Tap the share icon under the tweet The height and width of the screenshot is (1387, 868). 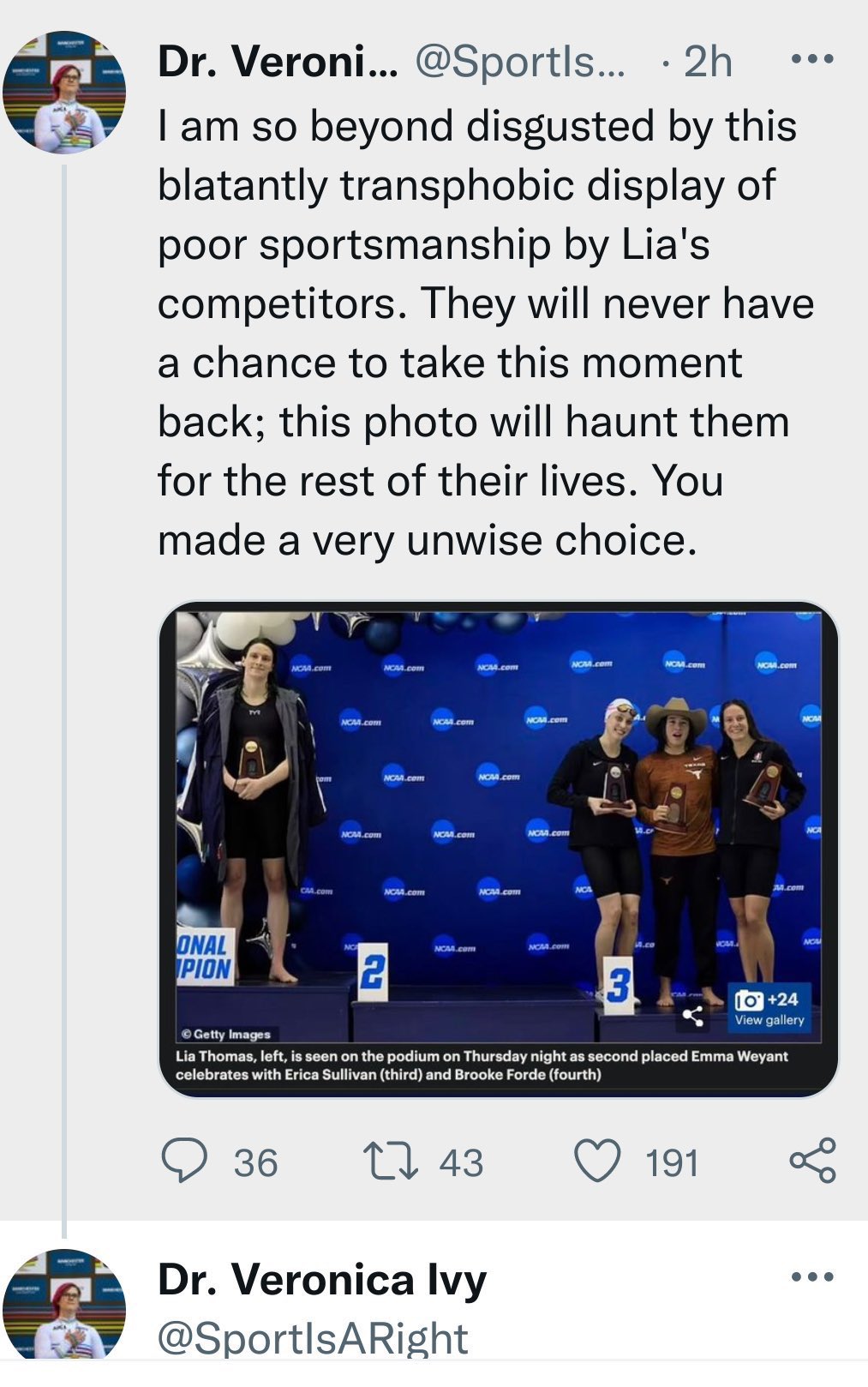[x=812, y=1161]
